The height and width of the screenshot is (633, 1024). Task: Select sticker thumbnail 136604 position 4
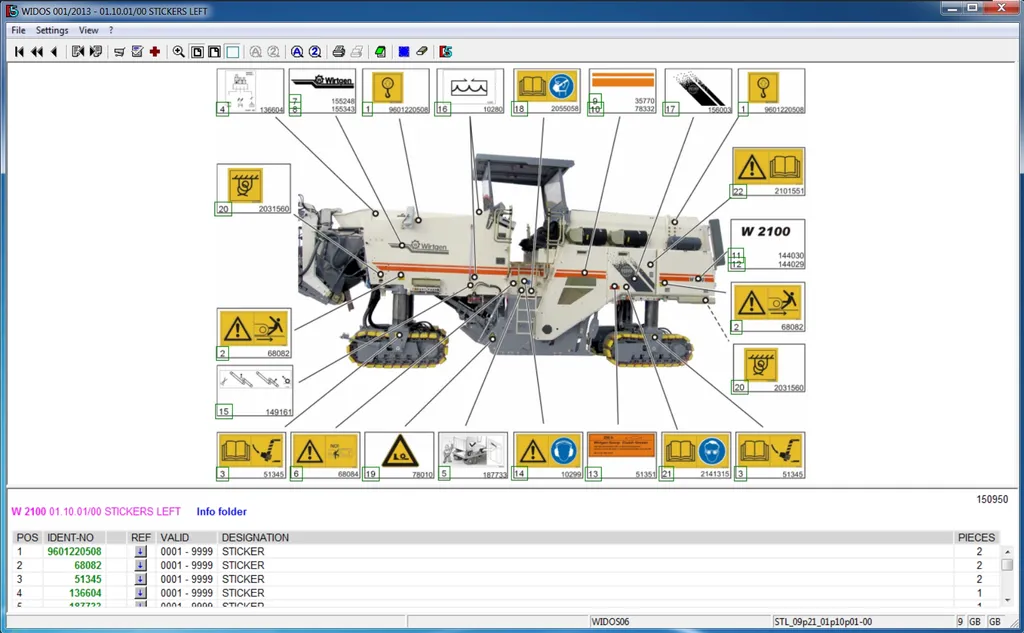[x=251, y=91]
